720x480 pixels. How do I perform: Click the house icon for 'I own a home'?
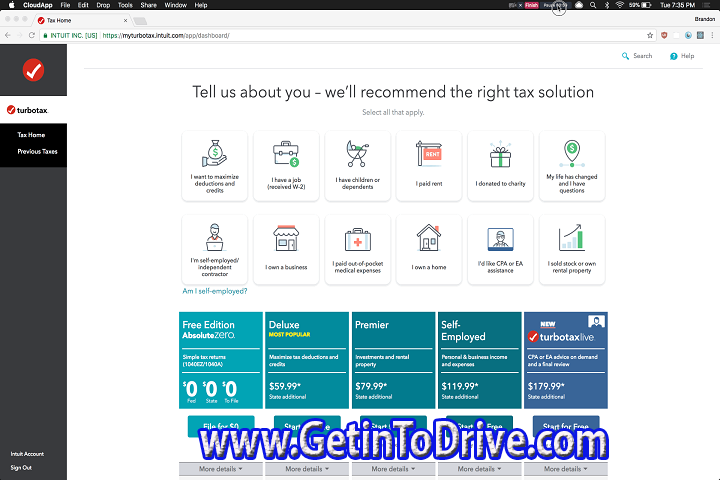point(429,238)
